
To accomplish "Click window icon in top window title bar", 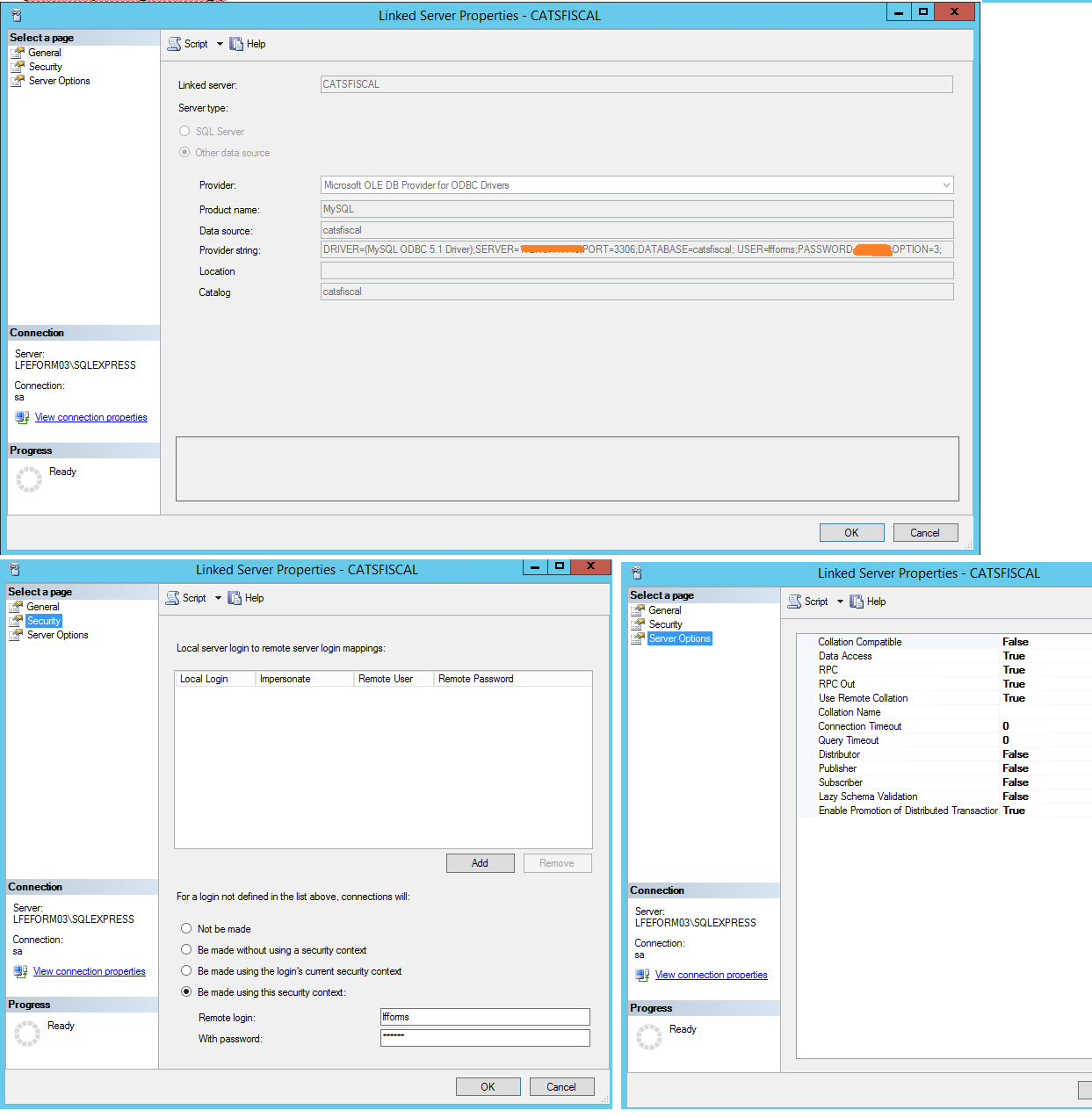I will (16, 15).
